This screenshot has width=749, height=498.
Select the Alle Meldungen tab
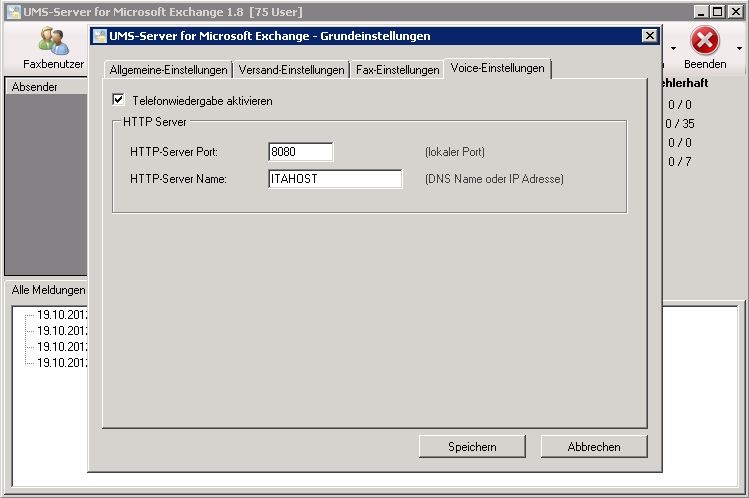48,290
